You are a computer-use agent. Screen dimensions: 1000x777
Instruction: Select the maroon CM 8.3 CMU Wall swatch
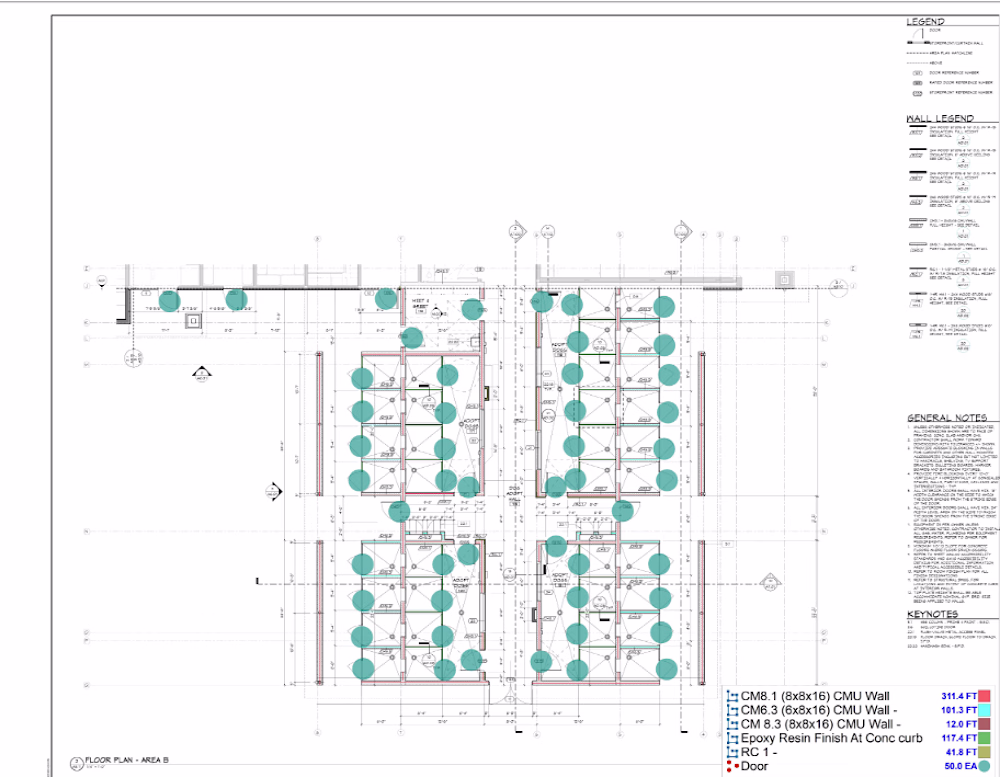coord(985,724)
